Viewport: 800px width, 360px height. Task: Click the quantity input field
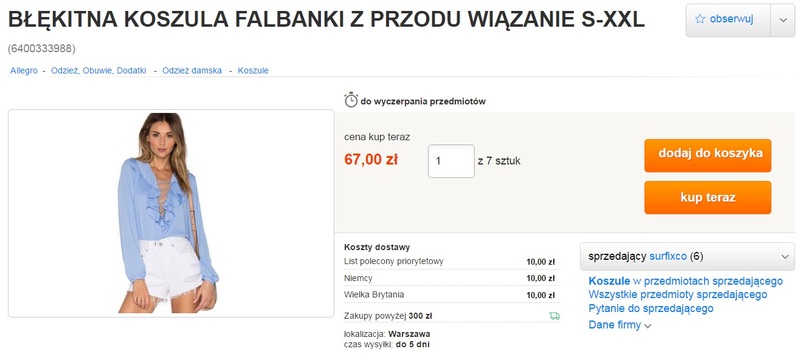451,161
